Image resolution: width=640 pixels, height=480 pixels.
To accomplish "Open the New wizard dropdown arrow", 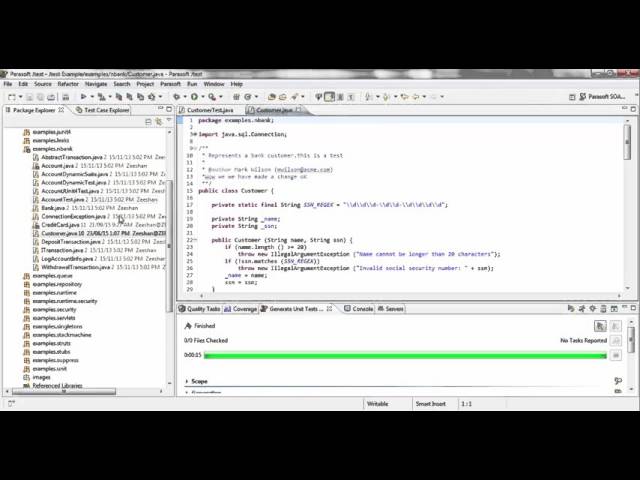I will click(x=20, y=97).
